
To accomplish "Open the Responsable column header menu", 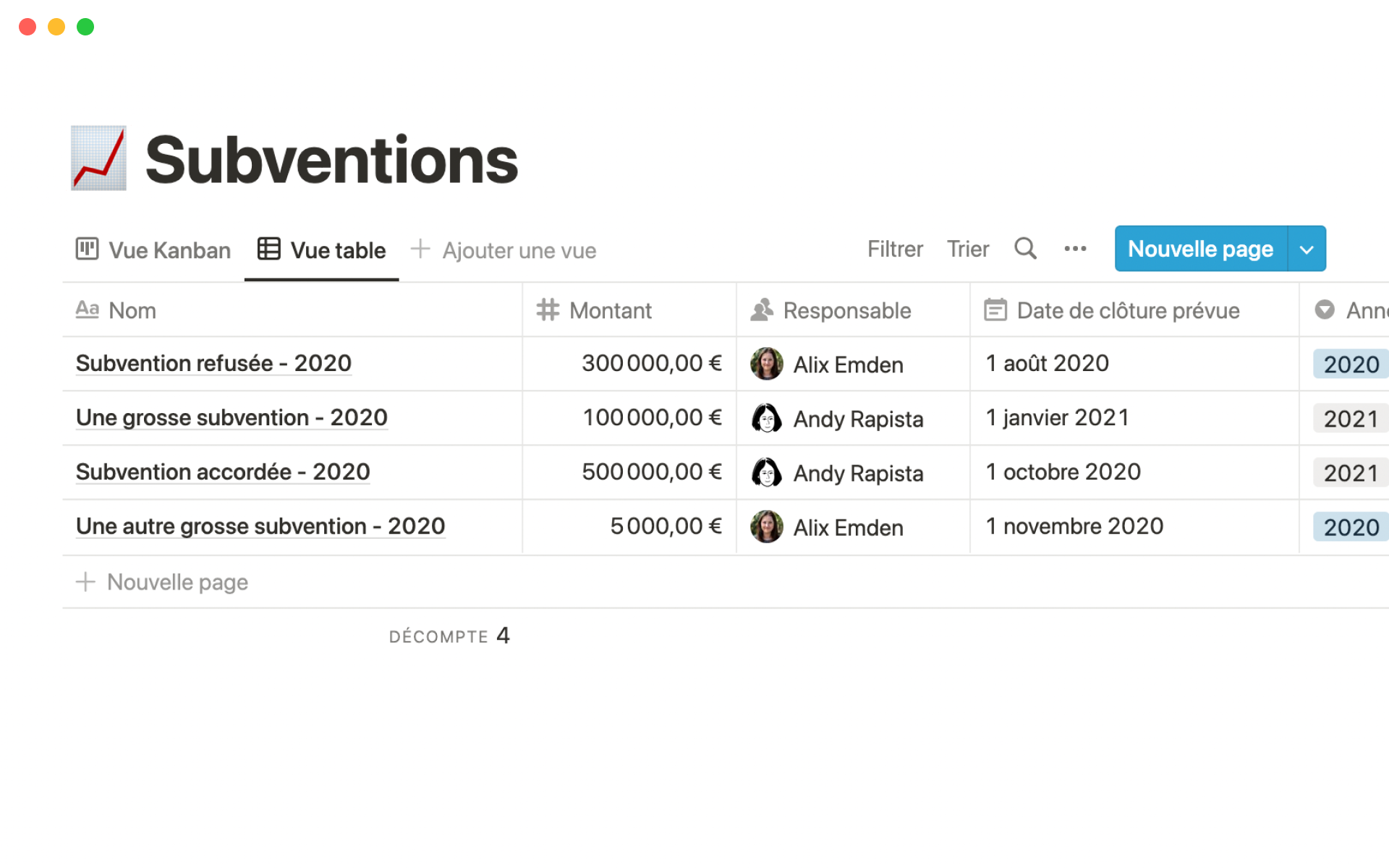I will (846, 310).
